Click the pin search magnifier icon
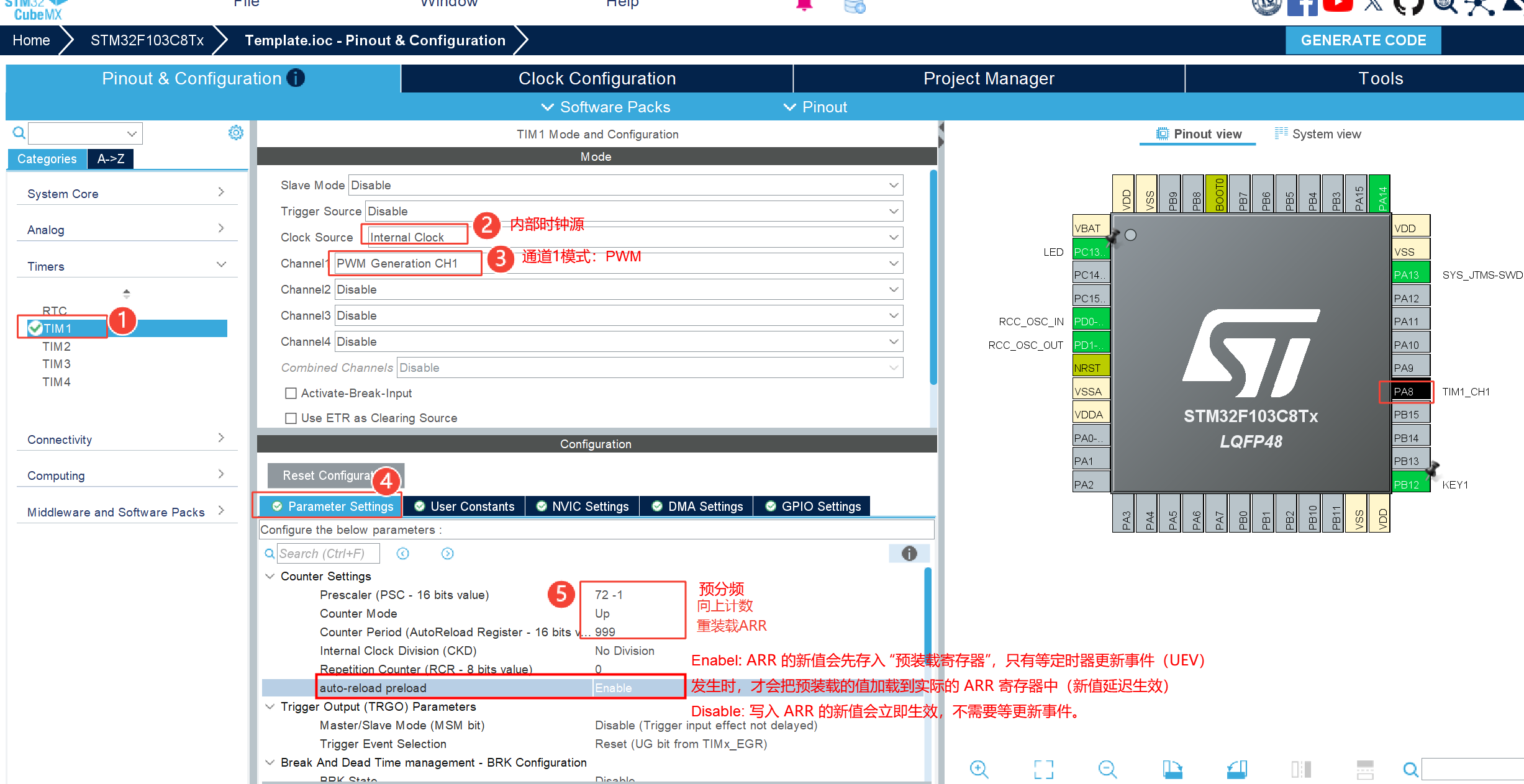The image size is (1524, 784). tap(1410, 770)
